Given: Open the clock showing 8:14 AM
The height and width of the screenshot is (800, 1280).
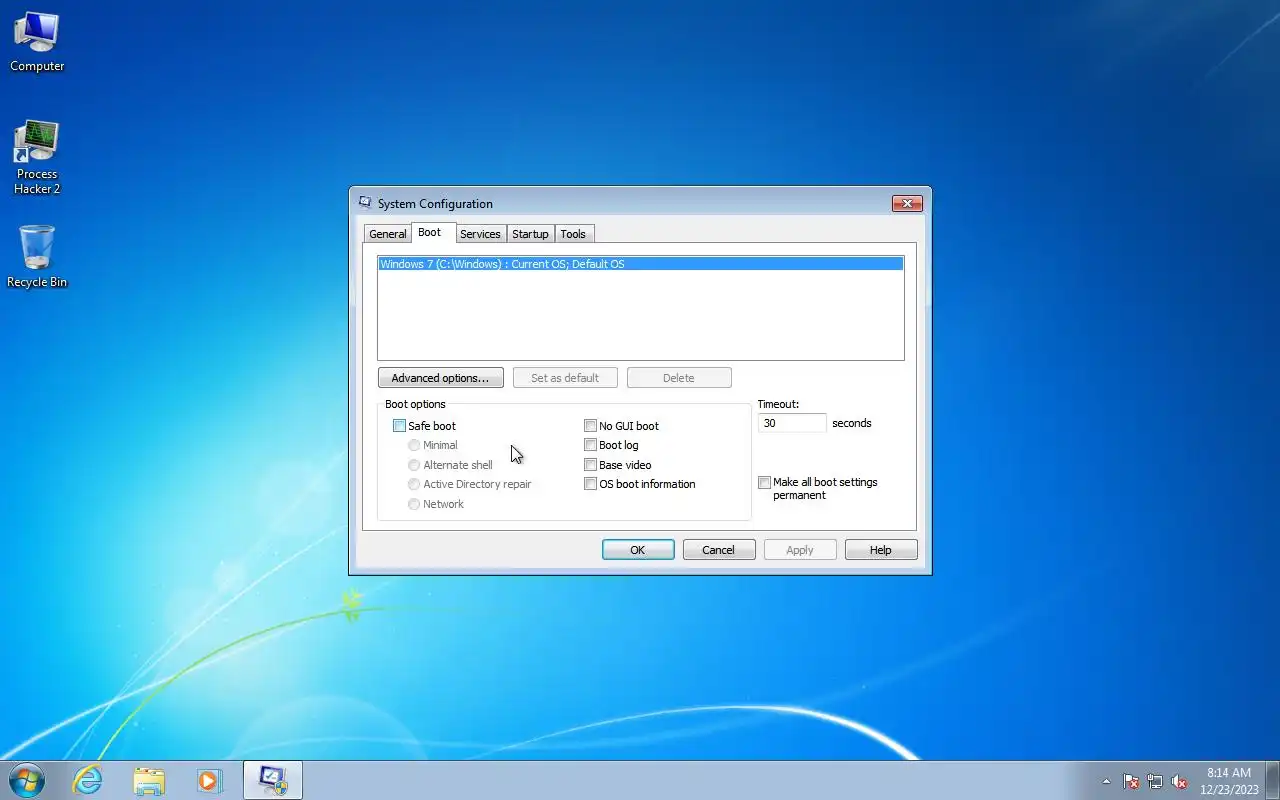Looking at the screenshot, I should pos(1229,780).
